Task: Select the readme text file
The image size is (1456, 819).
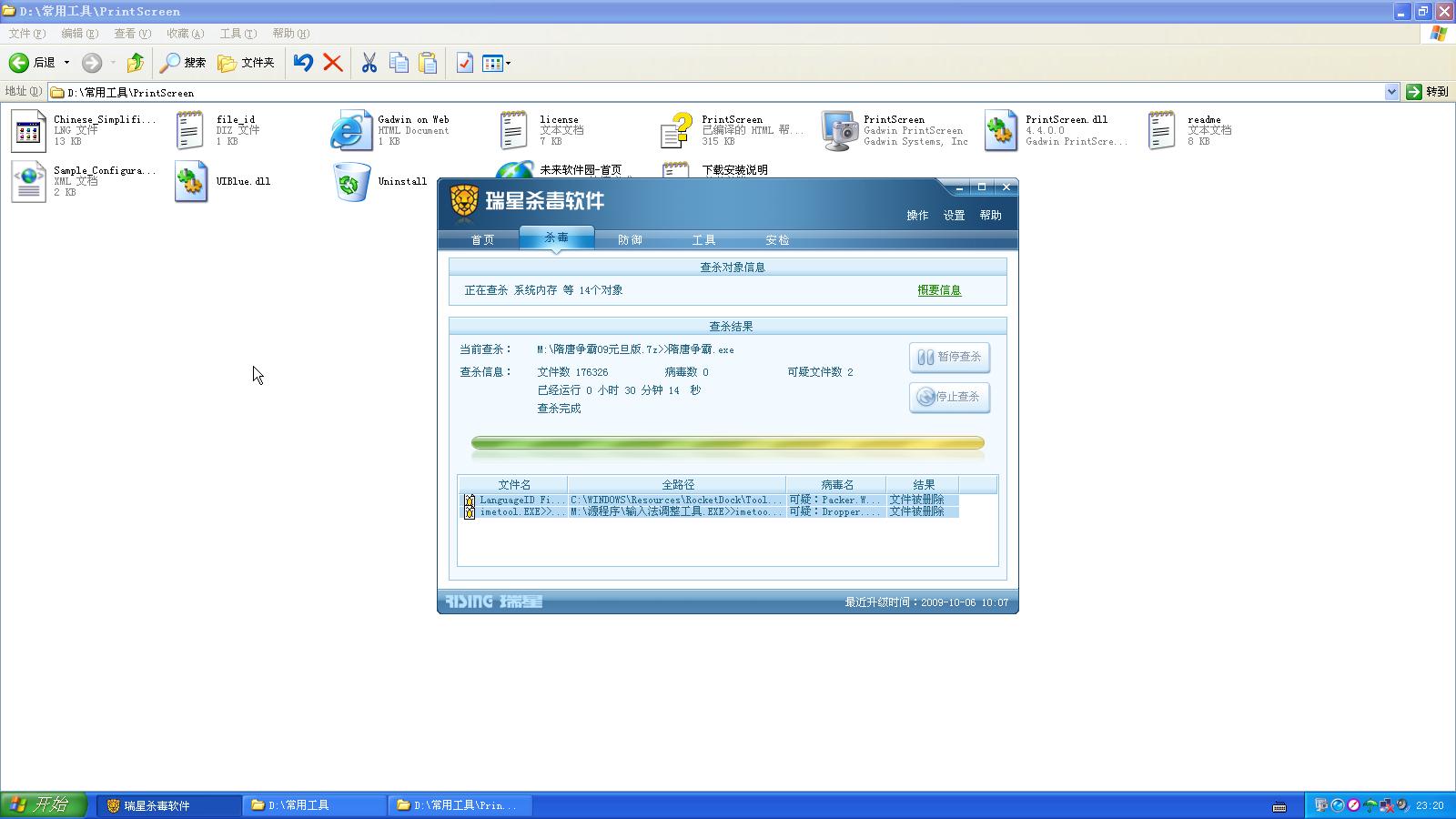Action: click(x=1190, y=130)
